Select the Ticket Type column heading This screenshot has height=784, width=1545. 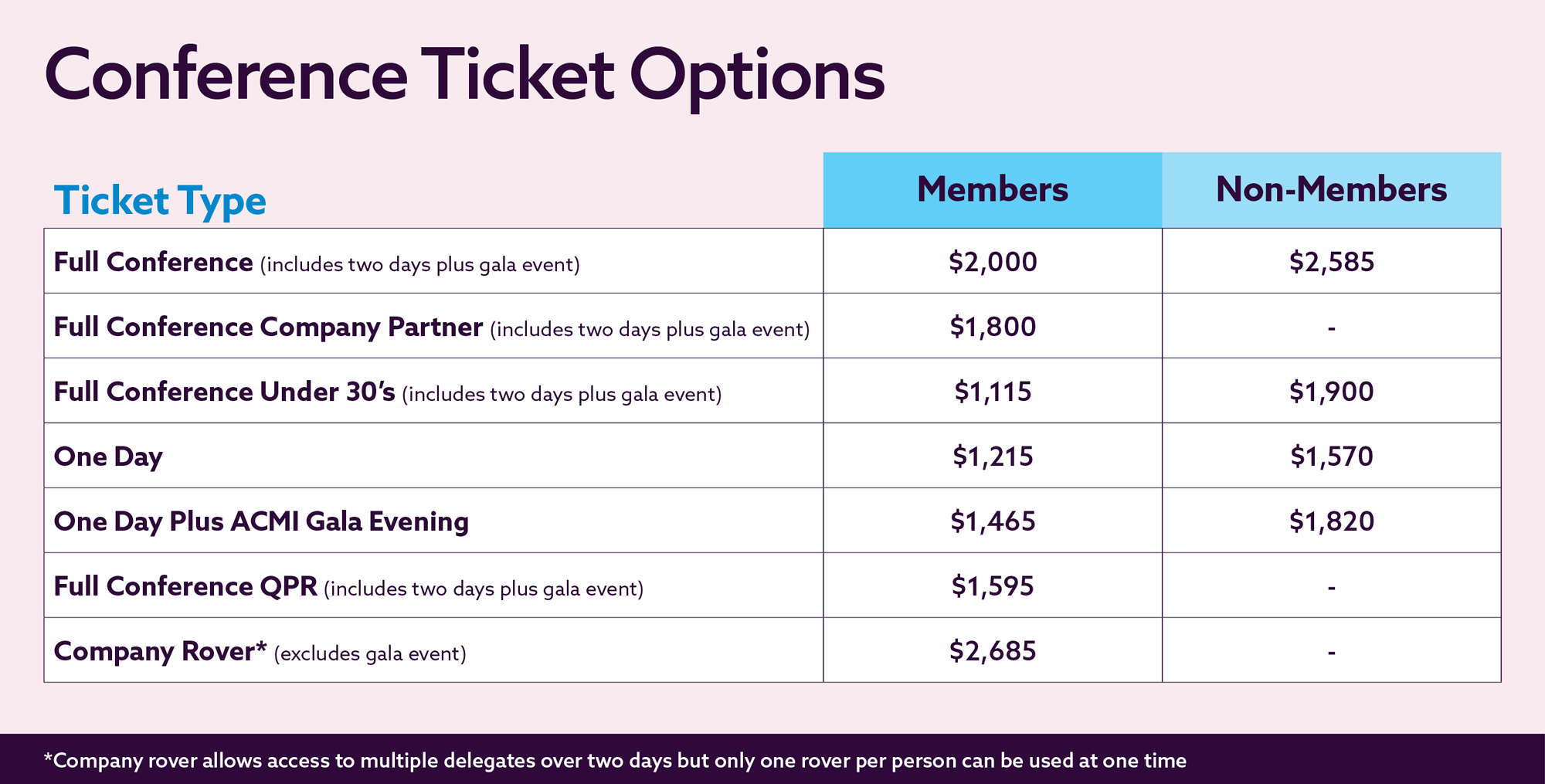(x=160, y=201)
